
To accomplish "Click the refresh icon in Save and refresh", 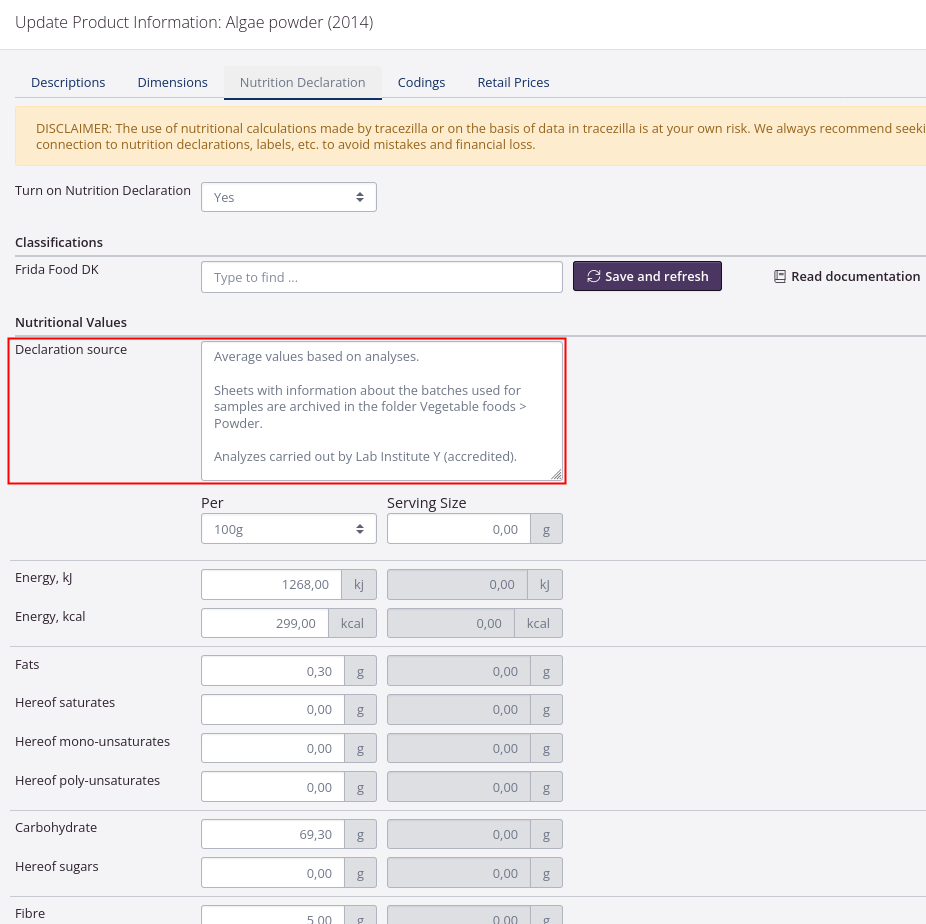I will pyautogui.click(x=593, y=277).
